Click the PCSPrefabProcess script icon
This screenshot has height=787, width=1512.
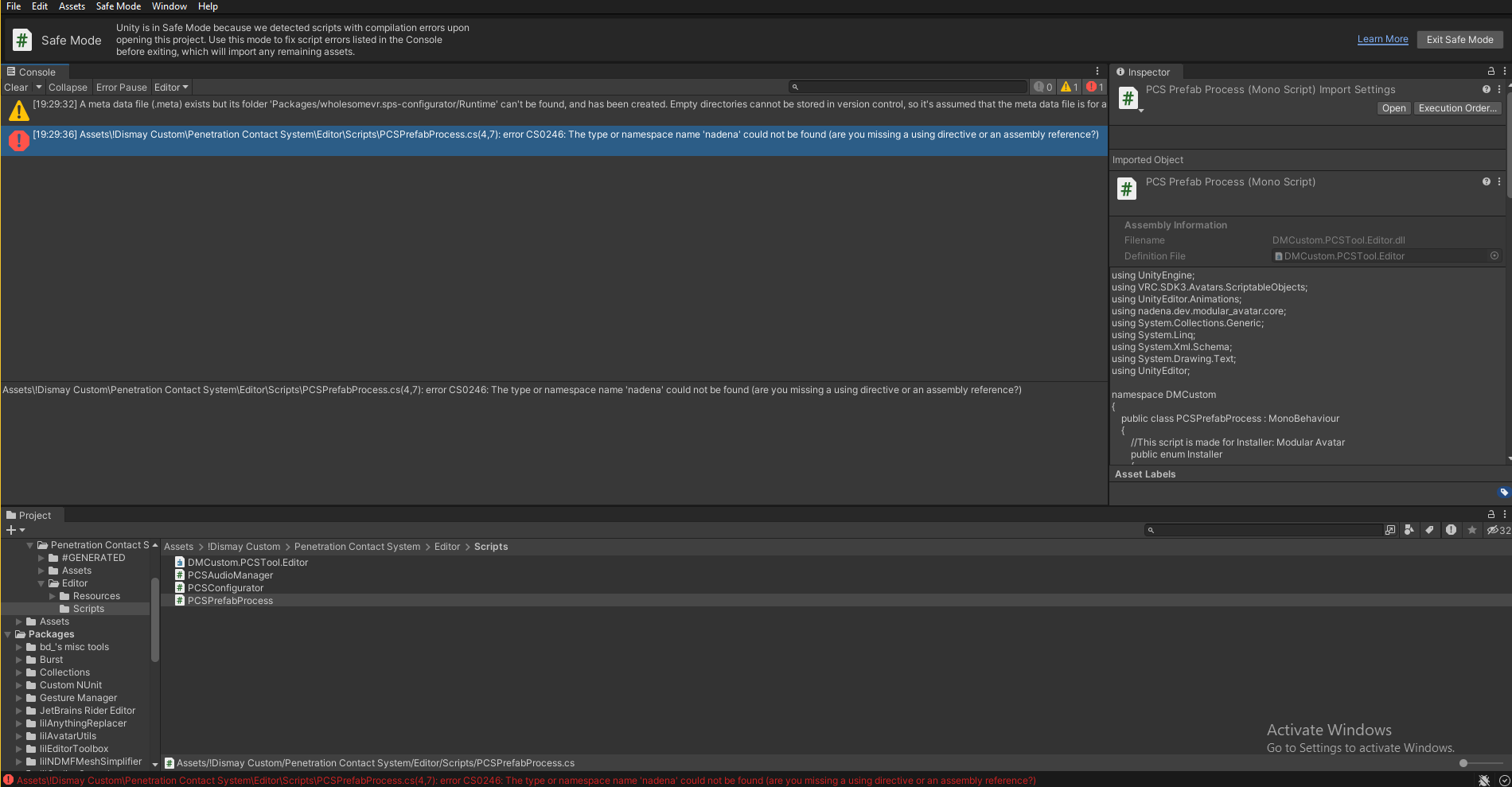tap(180, 601)
